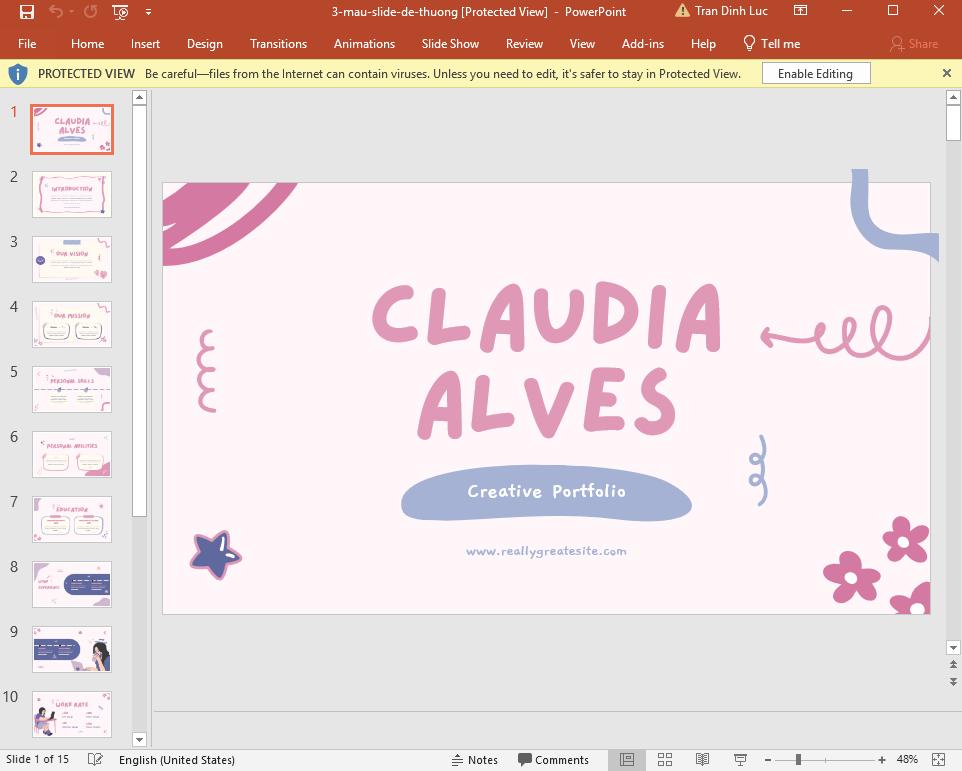Start presentation from beginning icon

(x=120, y=12)
